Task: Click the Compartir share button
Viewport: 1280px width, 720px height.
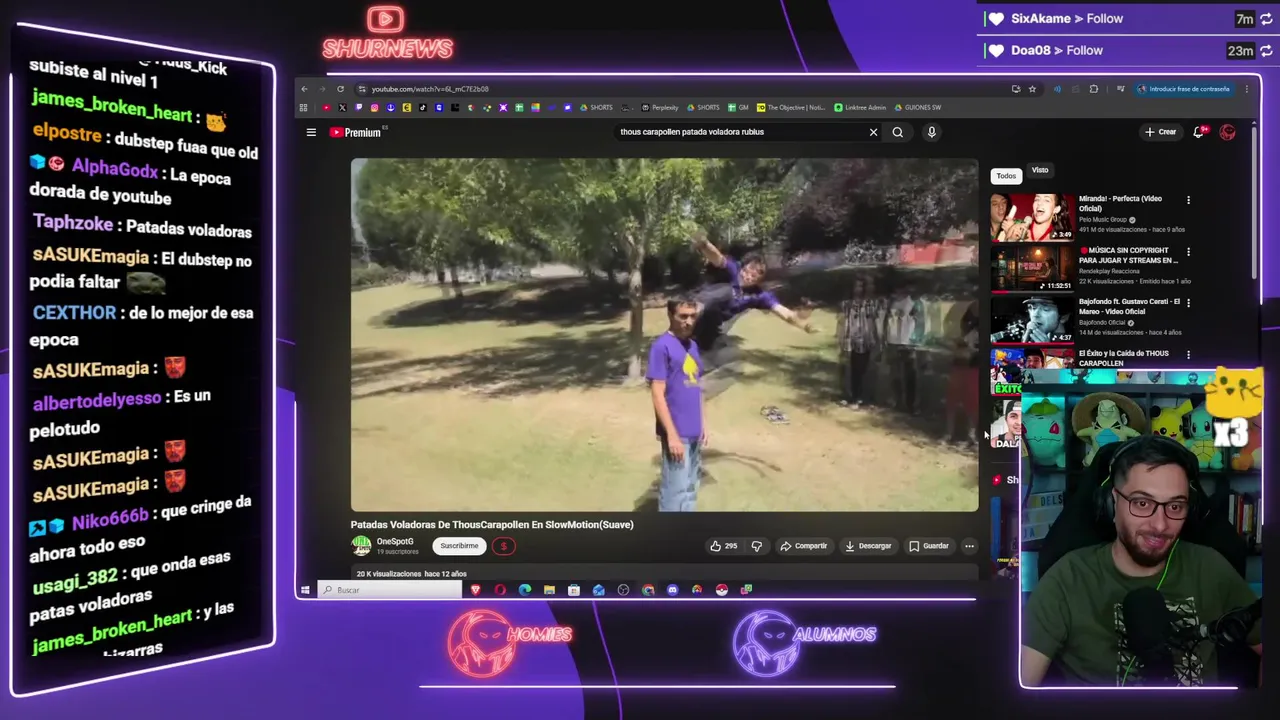Action: (x=803, y=546)
